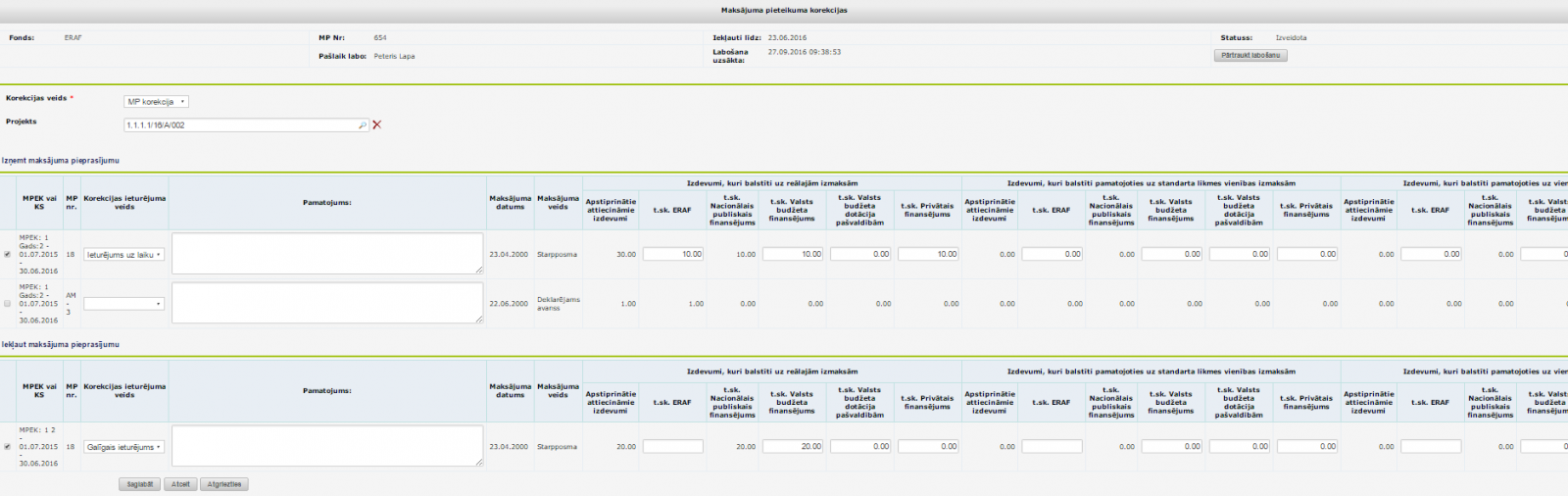Click the Pamatojums text area in the Iekļaut table
Image resolution: width=1568 pixels, height=496 pixels.
click(x=327, y=445)
